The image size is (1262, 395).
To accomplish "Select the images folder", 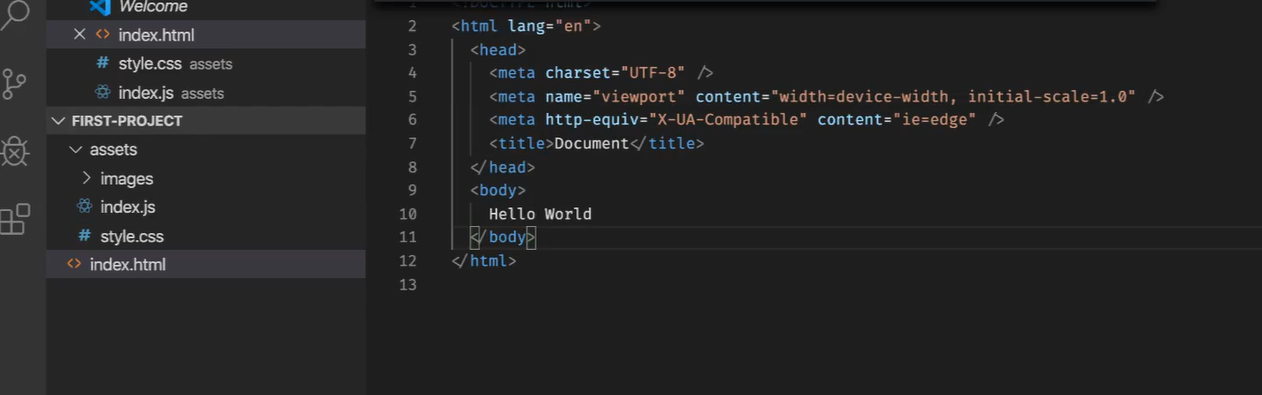I will pyautogui.click(x=206, y=178).
